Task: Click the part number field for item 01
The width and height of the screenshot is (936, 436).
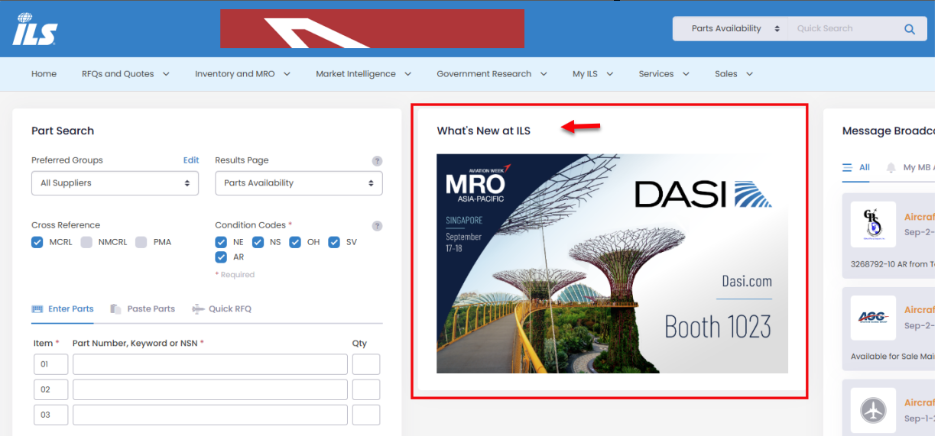Action: [210, 364]
